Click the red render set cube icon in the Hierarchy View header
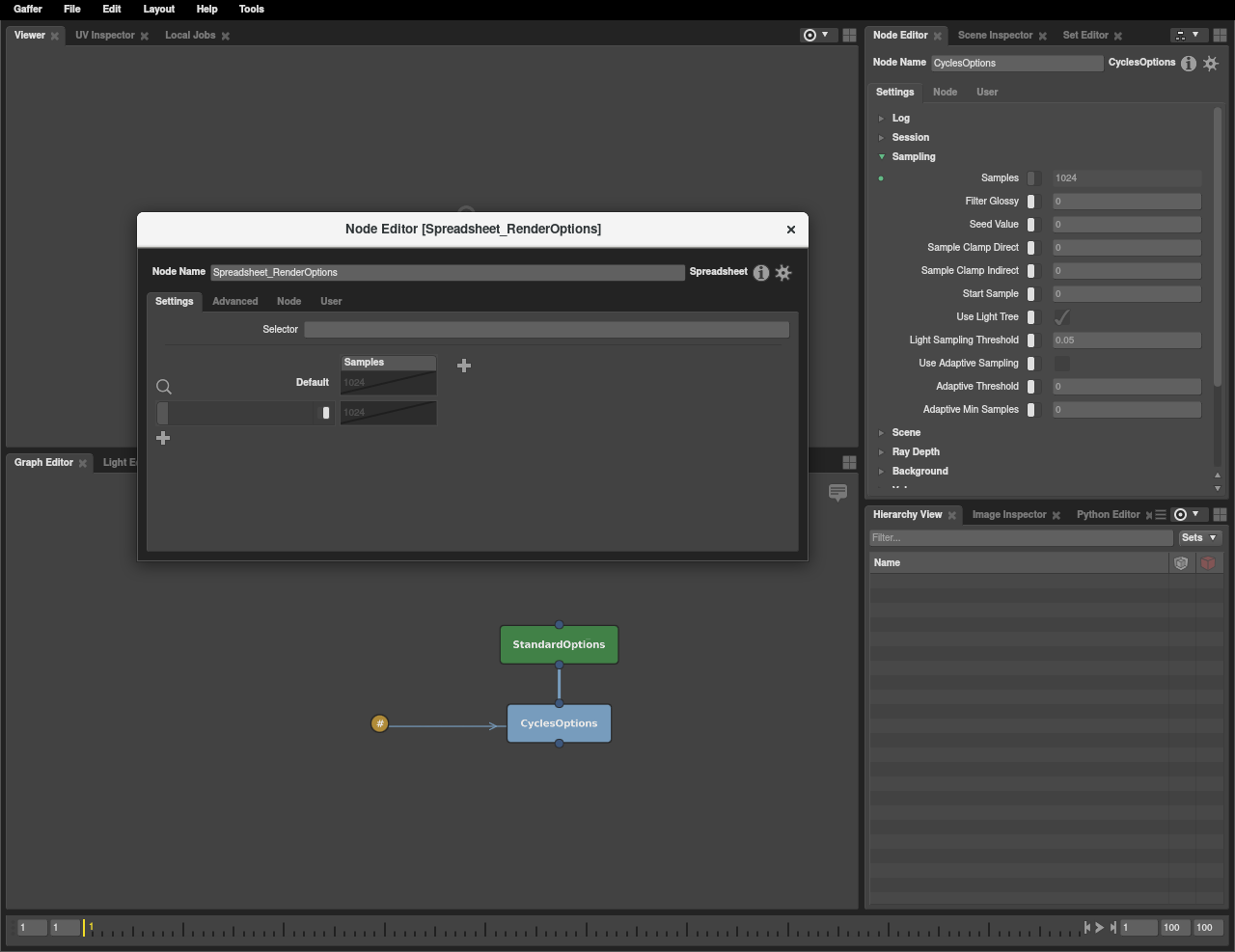The width and height of the screenshot is (1235, 952). 1208,562
